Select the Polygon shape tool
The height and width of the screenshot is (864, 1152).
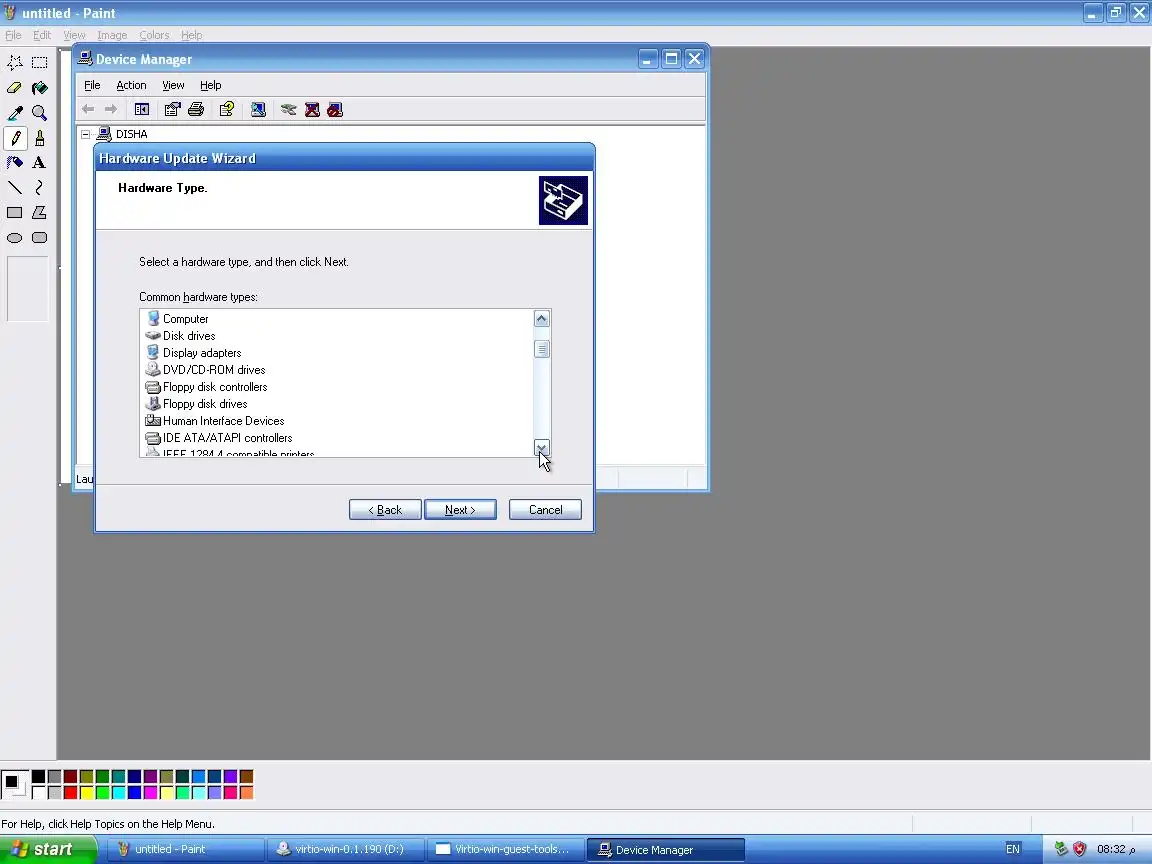click(40, 212)
